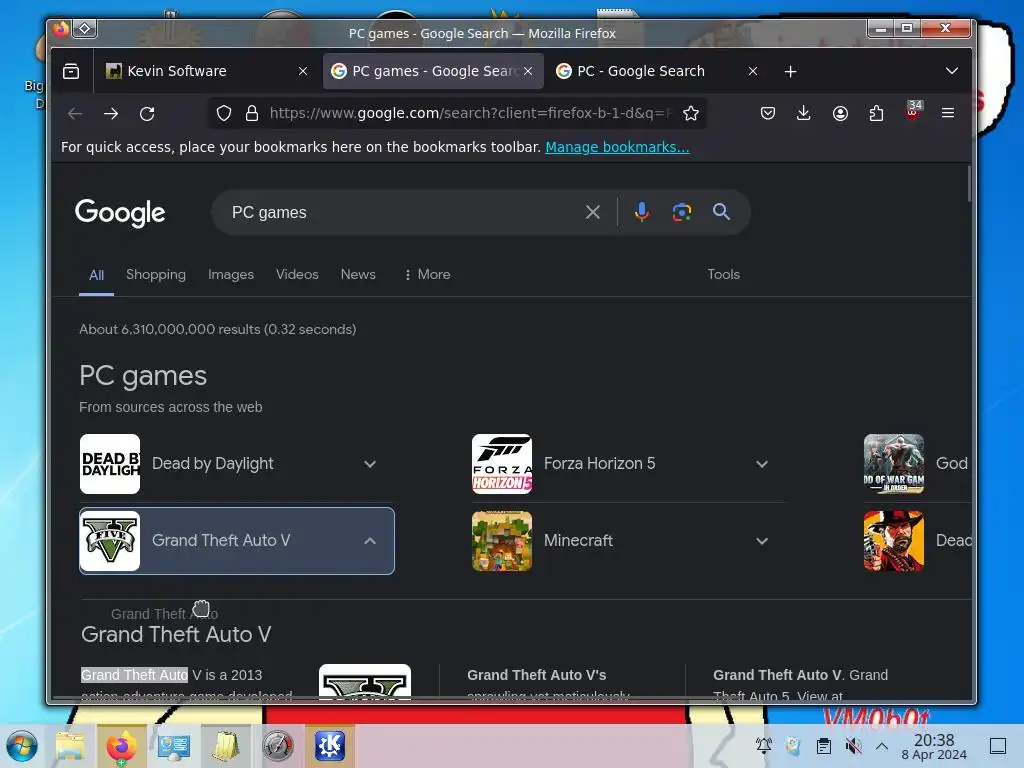Expand the Dead by Daylight entry
Image resolution: width=1024 pixels, height=768 pixels.
(x=370, y=464)
